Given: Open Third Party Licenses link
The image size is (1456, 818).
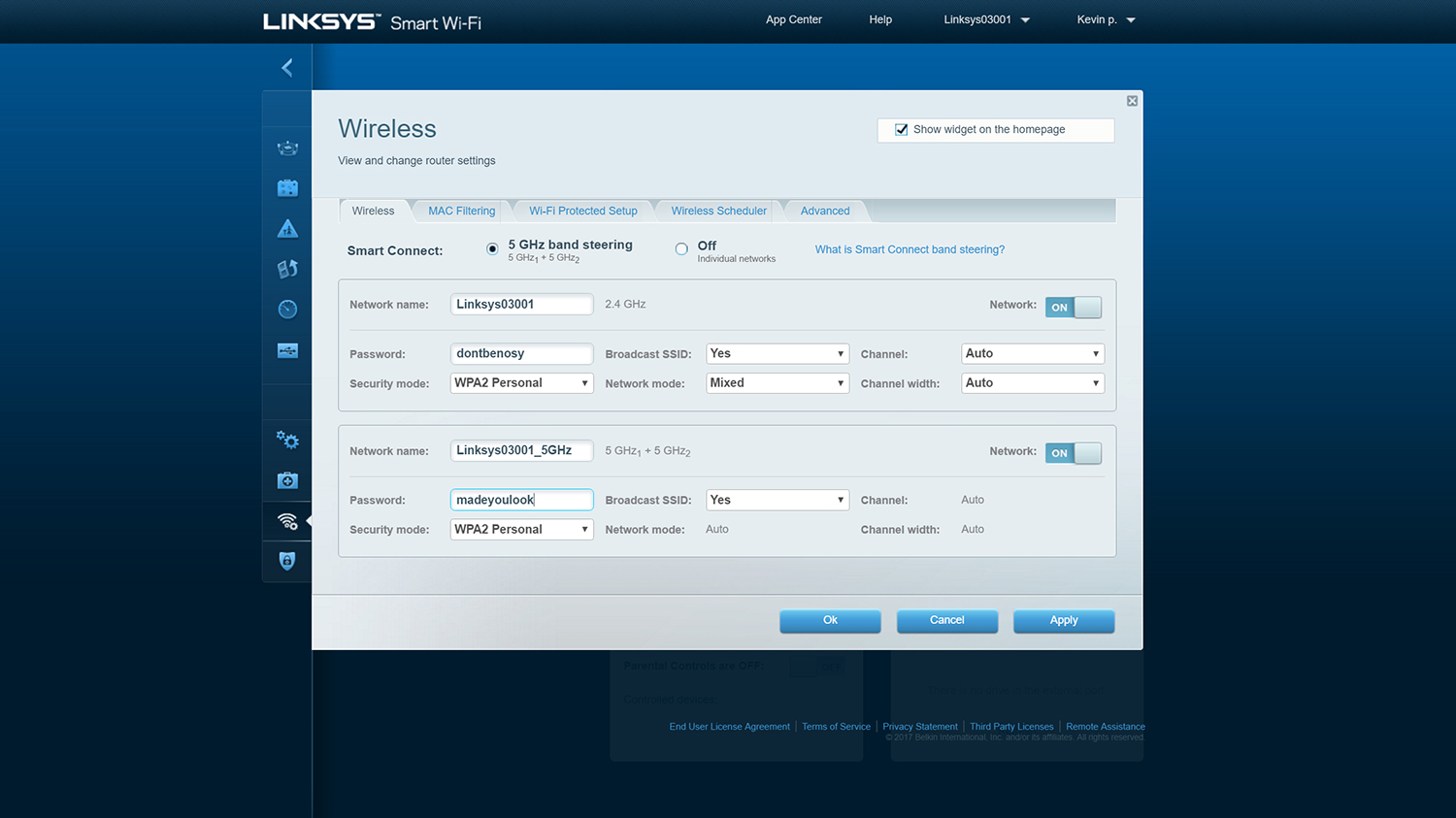Looking at the screenshot, I should click(x=1011, y=727).
